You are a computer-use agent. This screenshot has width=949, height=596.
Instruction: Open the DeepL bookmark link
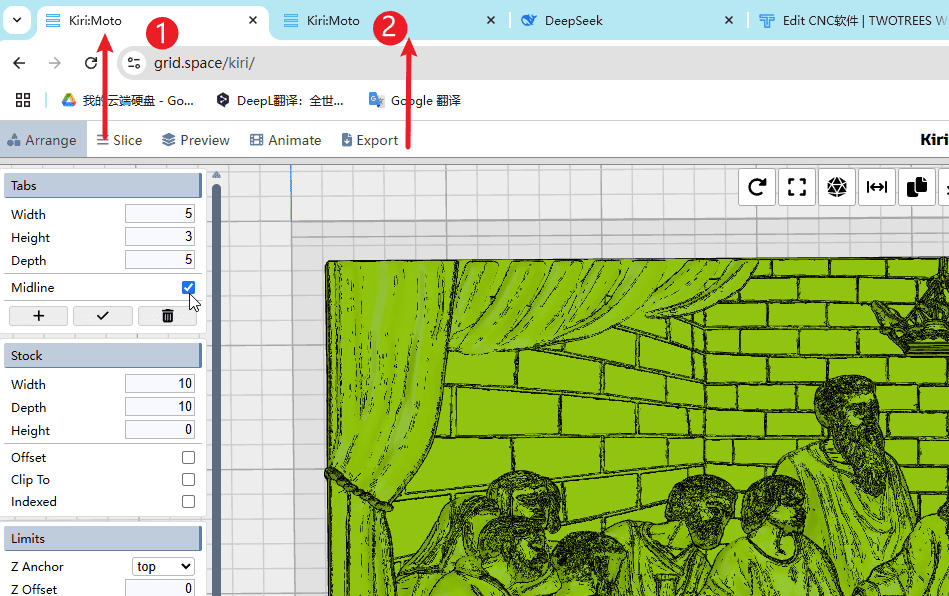point(280,100)
